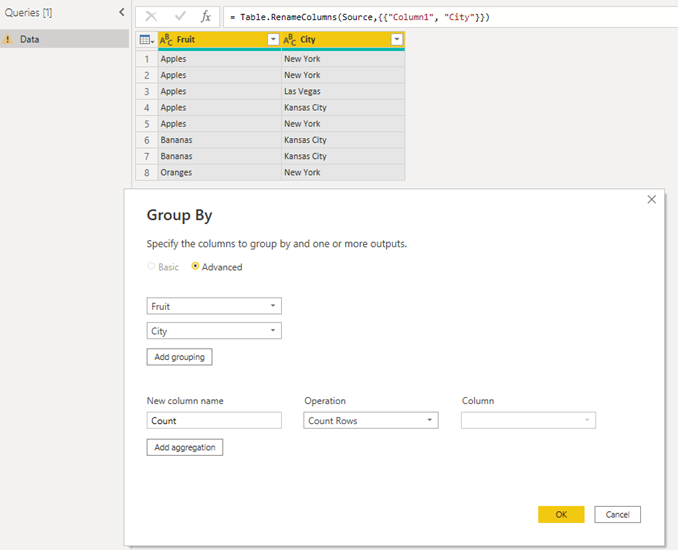678x550 pixels.
Task: Cancel the Group By dialog
Action: [617, 515]
